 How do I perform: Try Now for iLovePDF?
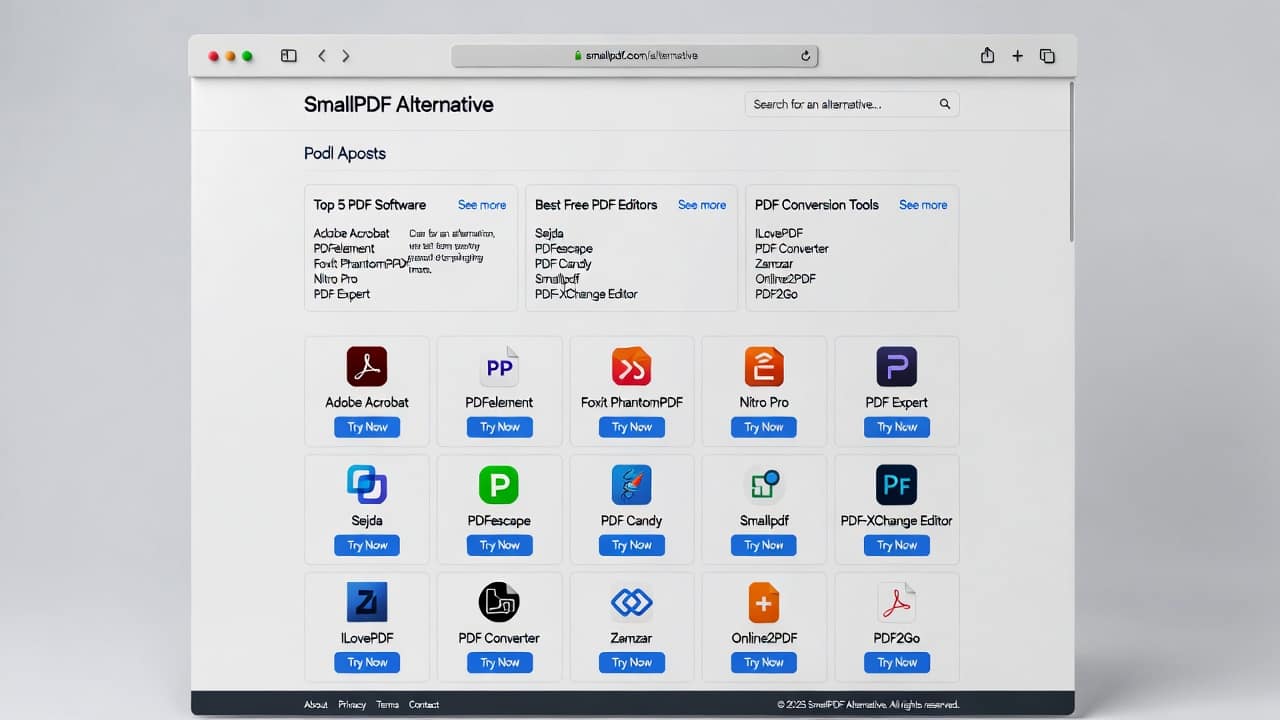367,662
